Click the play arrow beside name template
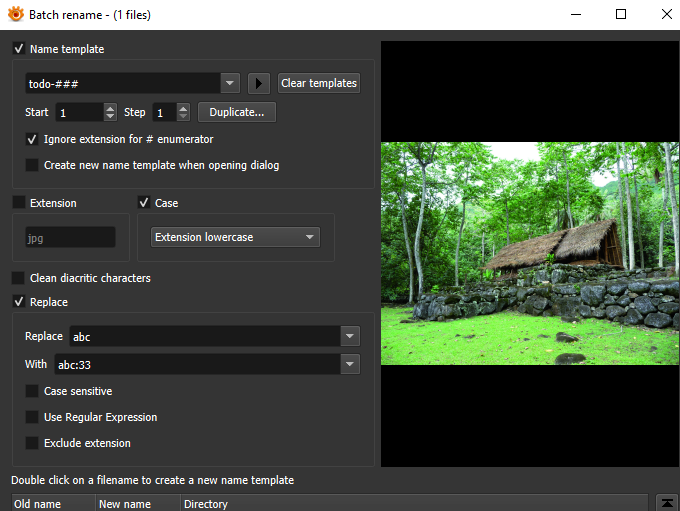The height and width of the screenshot is (511, 680). pyautogui.click(x=259, y=83)
